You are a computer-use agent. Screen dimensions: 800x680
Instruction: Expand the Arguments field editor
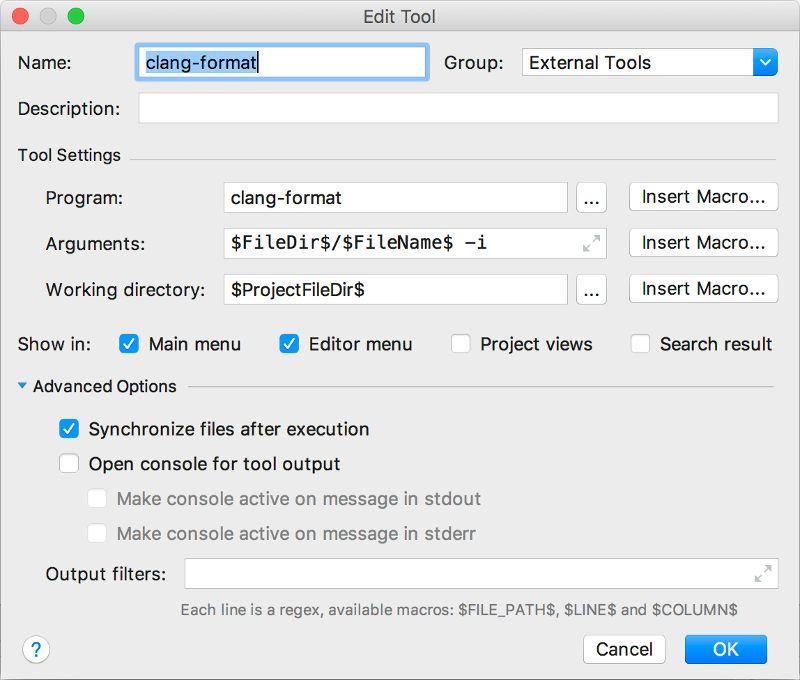pyautogui.click(x=591, y=243)
